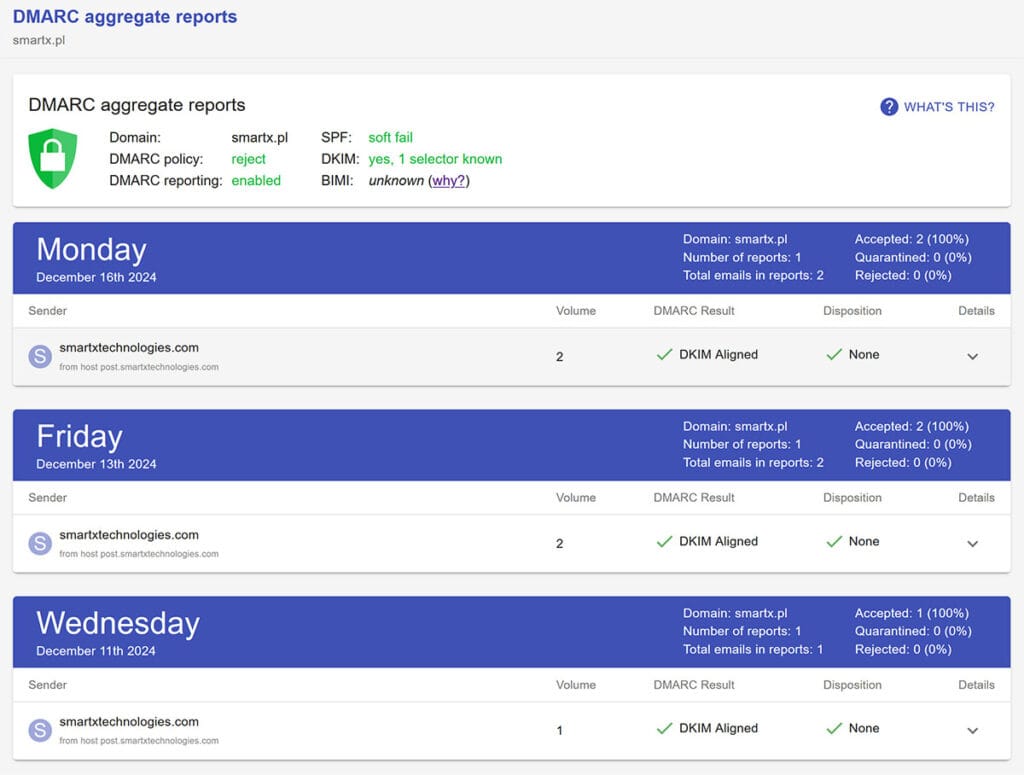Select smartxtechnologies.com sender in Friday's report
The height and width of the screenshot is (775, 1024).
click(x=129, y=535)
